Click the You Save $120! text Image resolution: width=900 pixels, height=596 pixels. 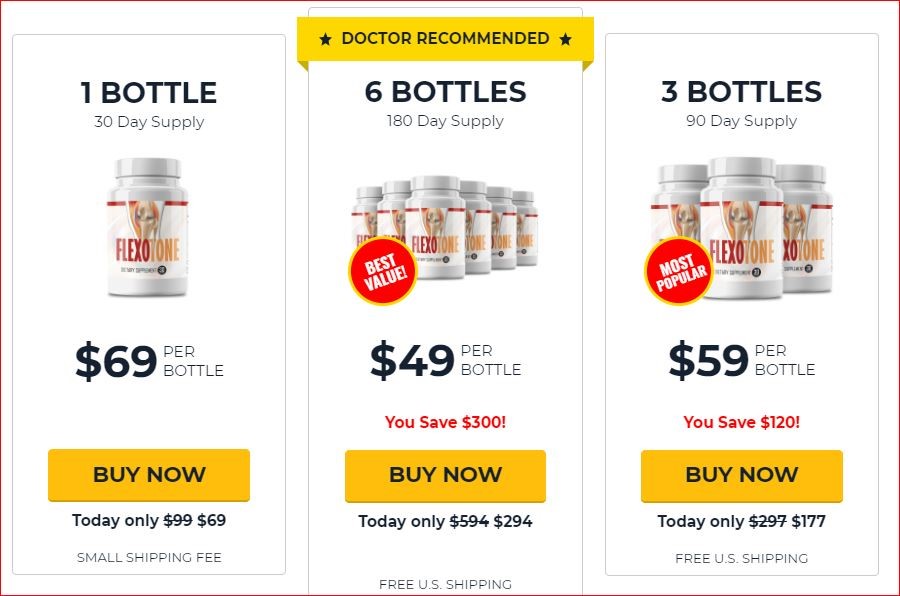[742, 422]
